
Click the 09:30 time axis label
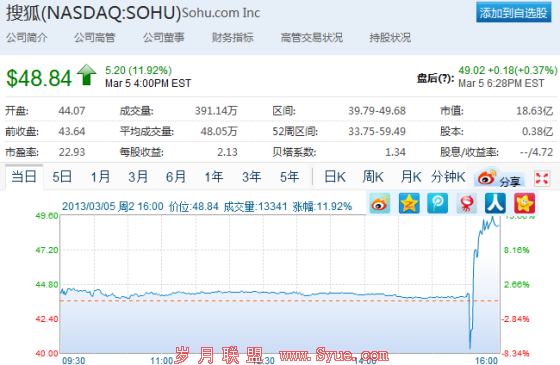pos(74,360)
